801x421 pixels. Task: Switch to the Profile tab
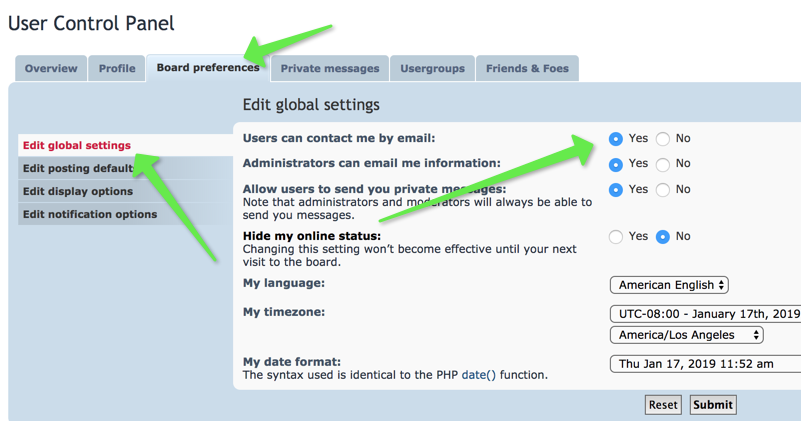[117, 68]
